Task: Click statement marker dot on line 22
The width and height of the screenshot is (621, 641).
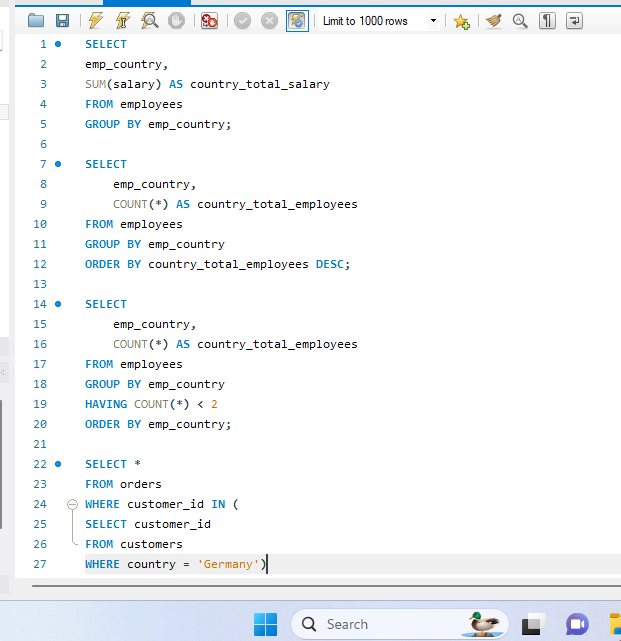Action: pos(58,464)
